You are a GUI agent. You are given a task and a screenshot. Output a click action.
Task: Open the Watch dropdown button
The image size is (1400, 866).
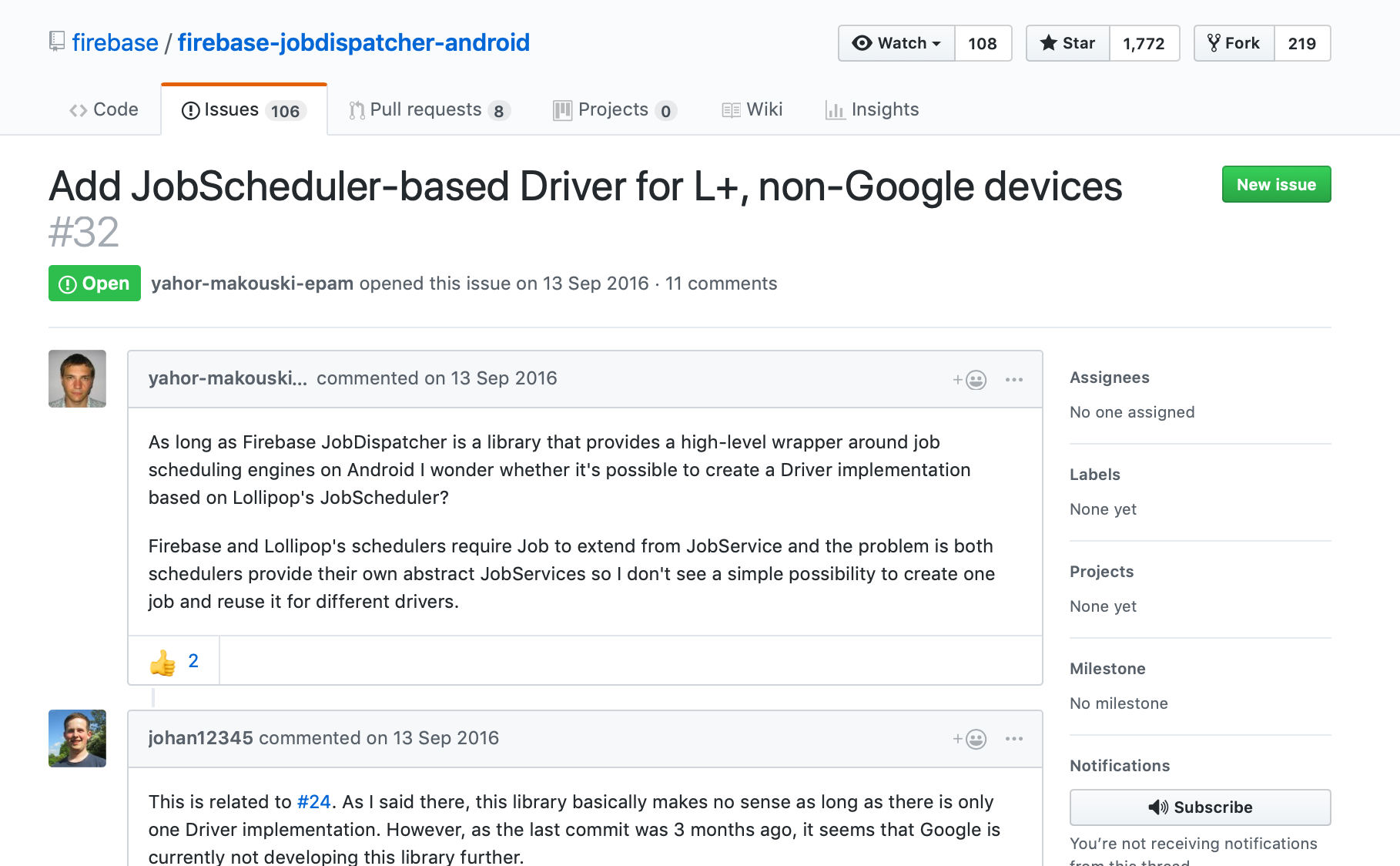(x=896, y=43)
